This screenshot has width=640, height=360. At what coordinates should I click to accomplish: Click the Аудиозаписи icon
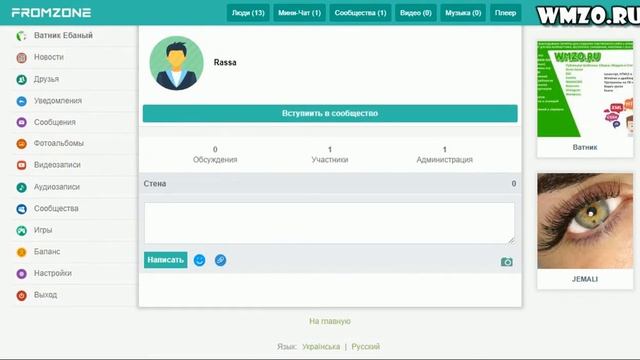[21, 187]
